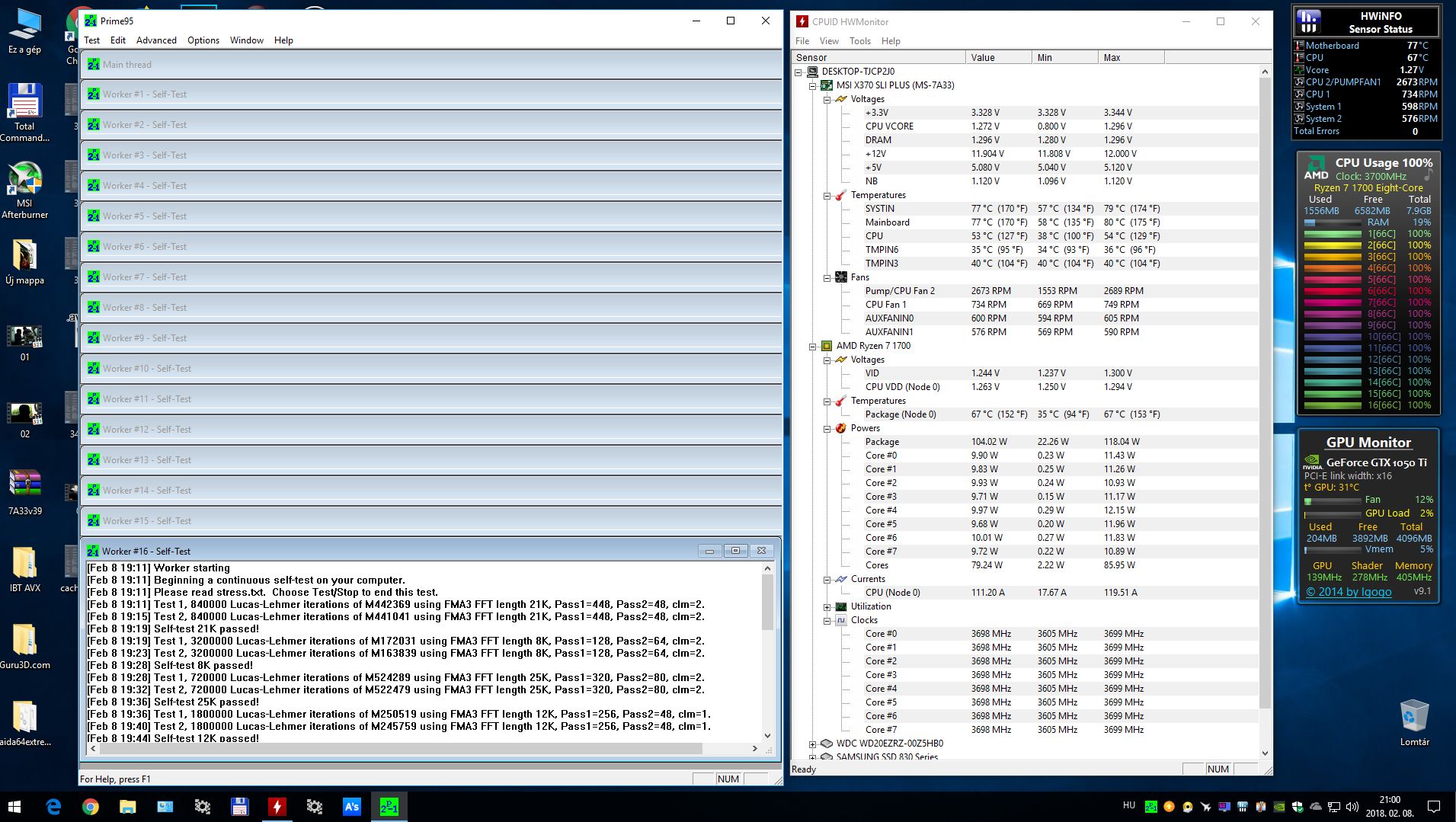Launch Total Commander from desktop shortcut
This screenshot has width=1456, height=822.
(x=24, y=113)
